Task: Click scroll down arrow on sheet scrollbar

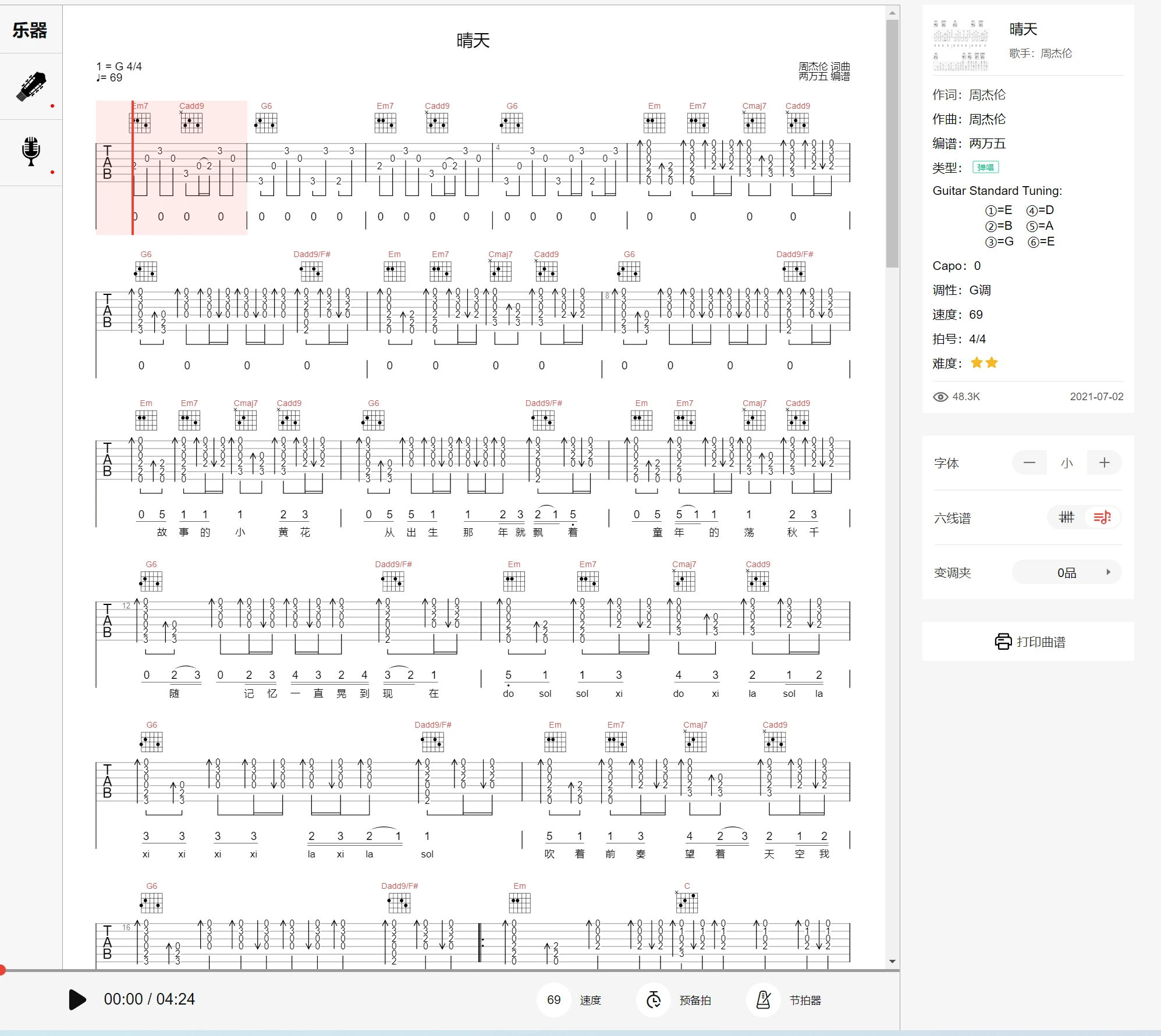Action: 892,962
